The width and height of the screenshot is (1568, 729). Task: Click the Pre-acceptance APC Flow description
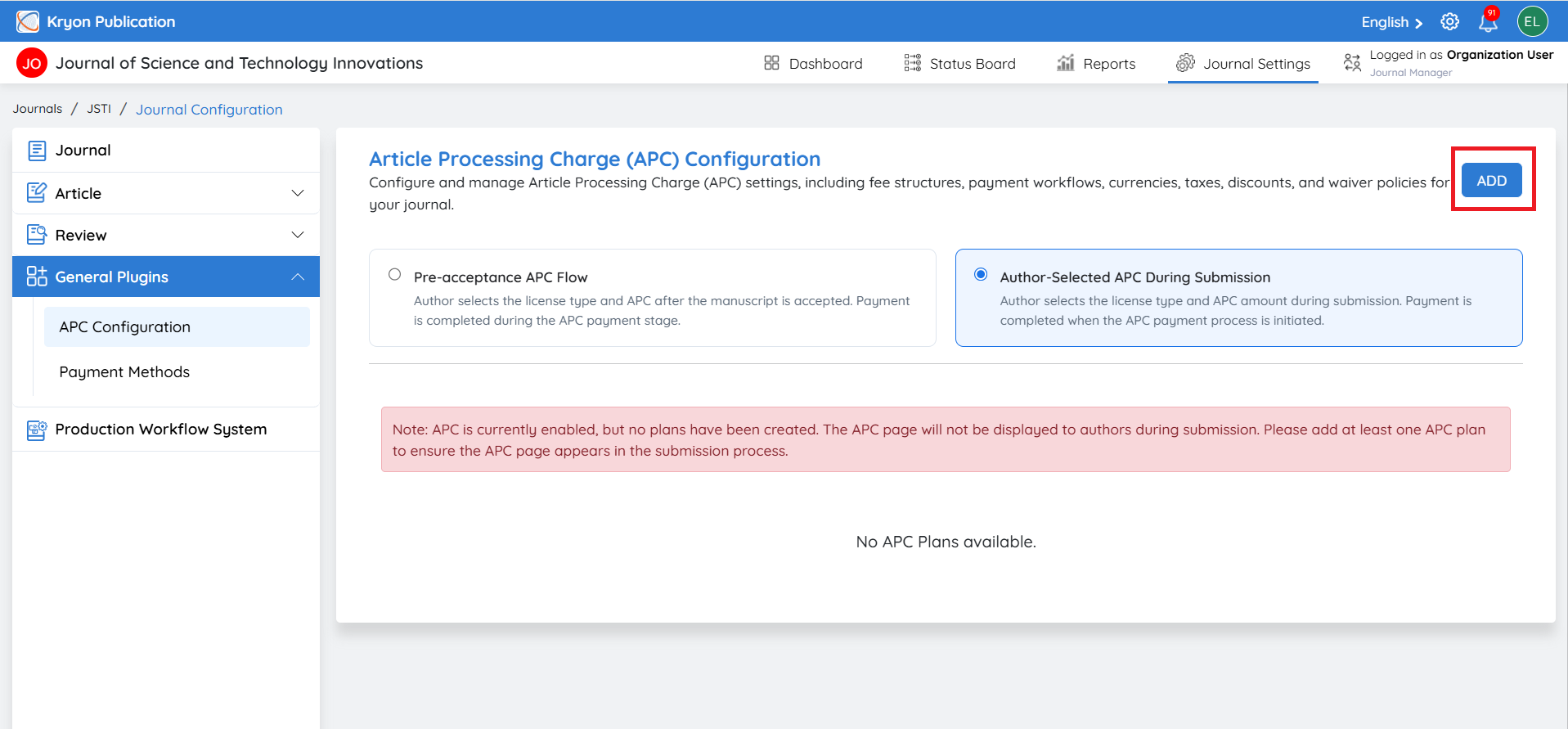coord(662,311)
